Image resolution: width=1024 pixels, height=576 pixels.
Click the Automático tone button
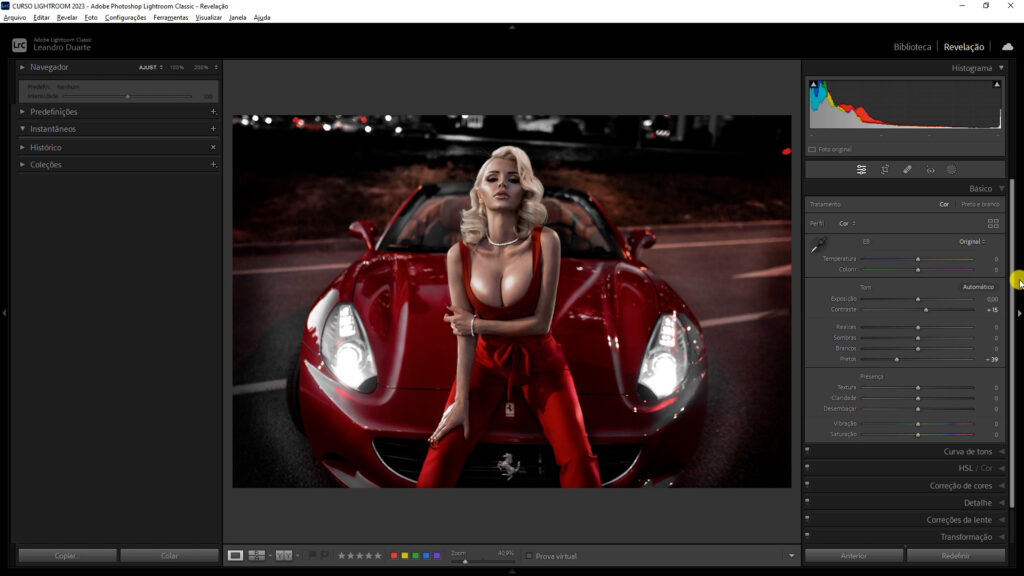(x=978, y=287)
